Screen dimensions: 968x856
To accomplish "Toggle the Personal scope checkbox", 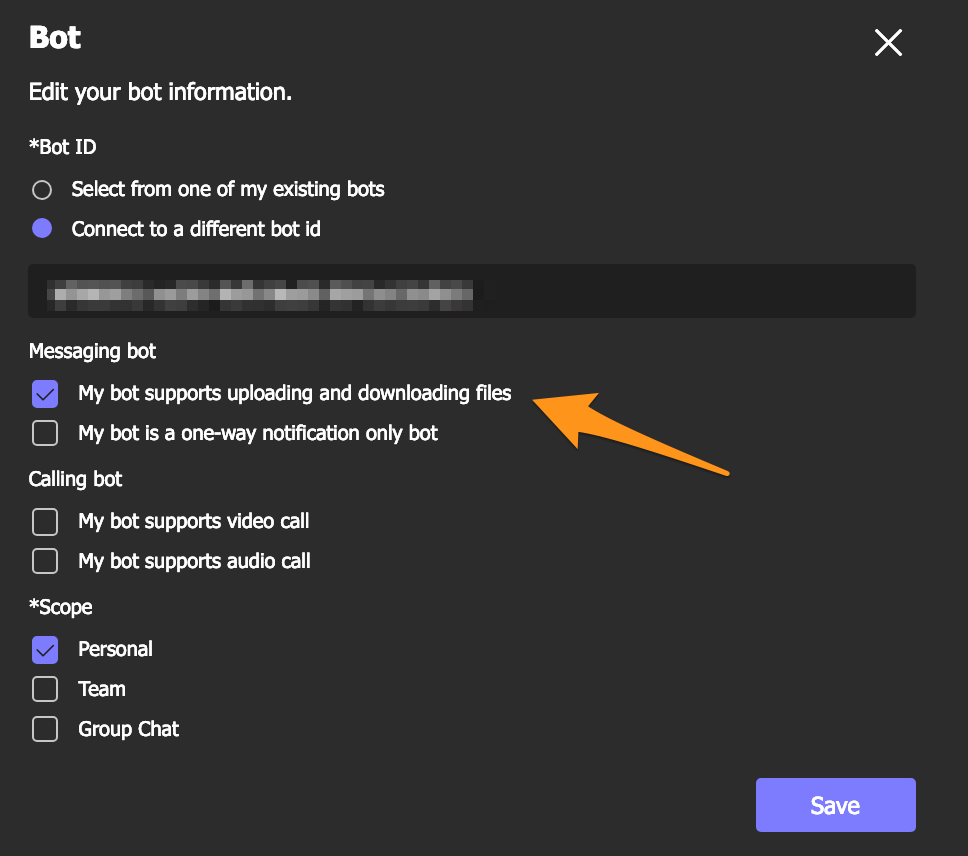I will (x=45, y=650).
